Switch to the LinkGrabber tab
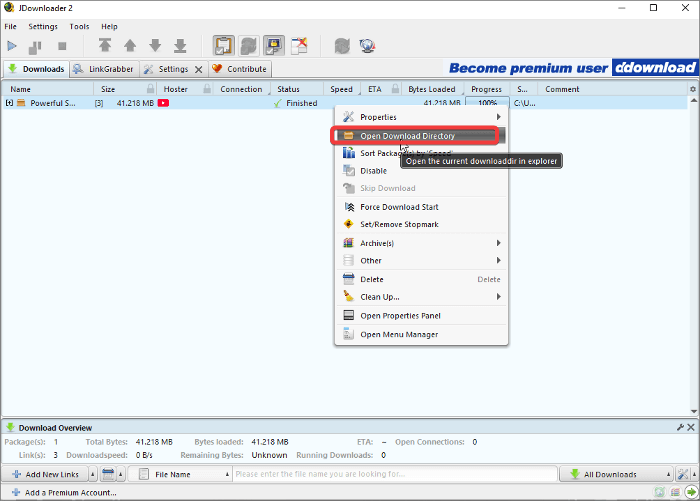700x501 pixels. coord(103,69)
